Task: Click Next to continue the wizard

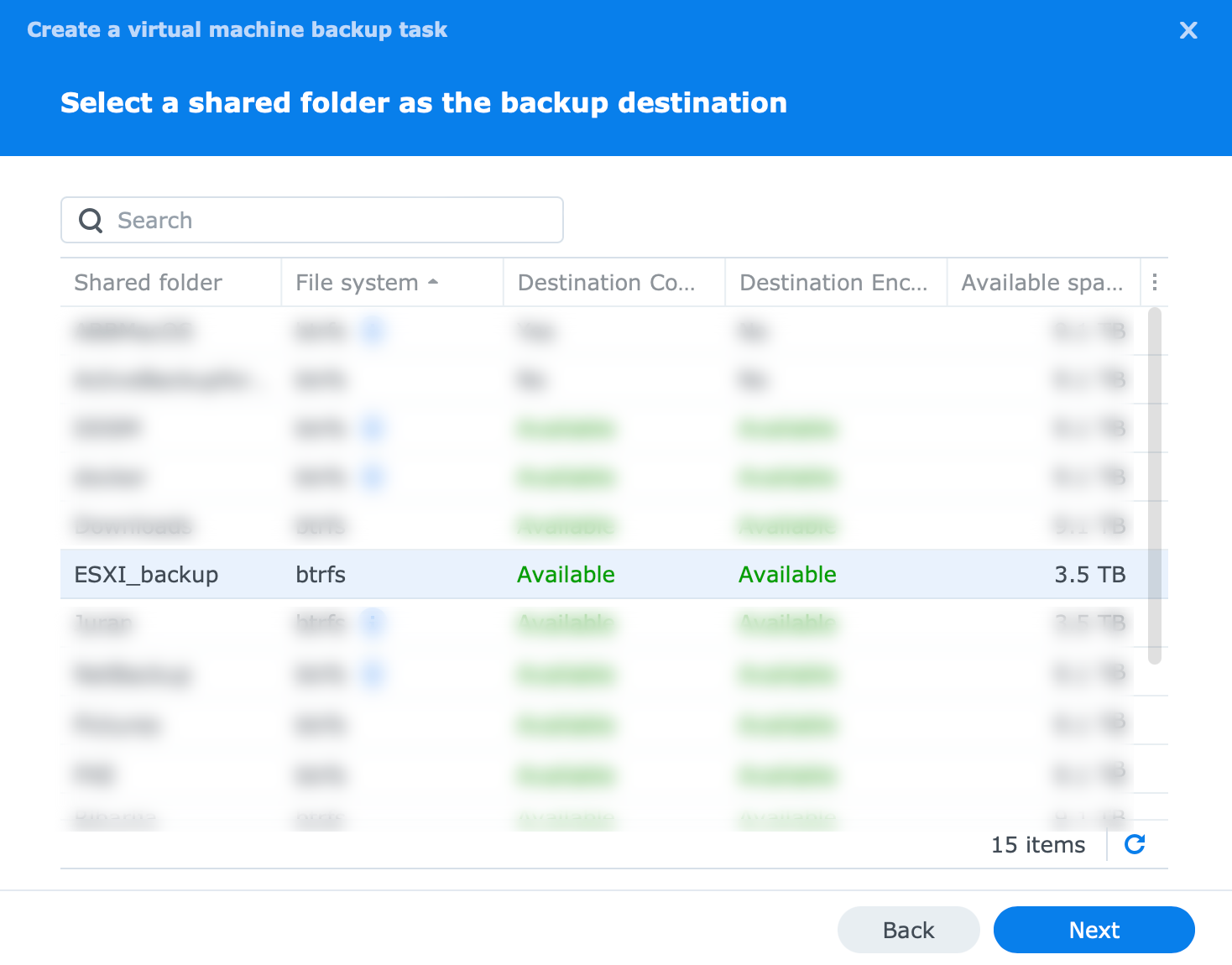Action: click(x=1094, y=930)
